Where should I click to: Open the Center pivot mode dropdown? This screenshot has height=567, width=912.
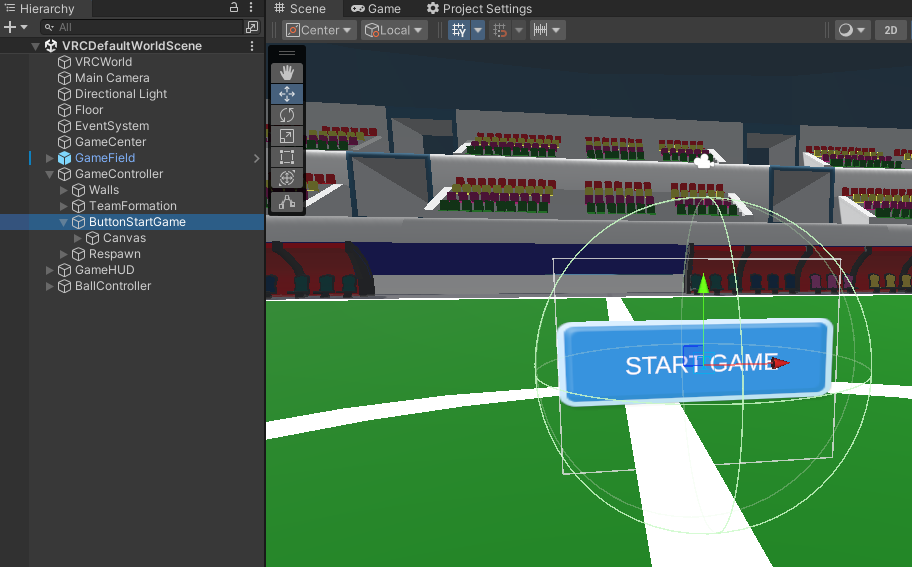click(x=320, y=30)
